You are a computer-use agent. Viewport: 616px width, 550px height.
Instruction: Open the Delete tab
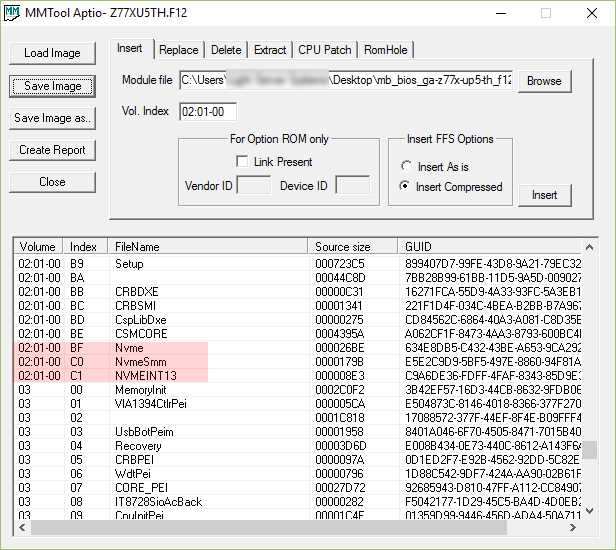coord(226,50)
